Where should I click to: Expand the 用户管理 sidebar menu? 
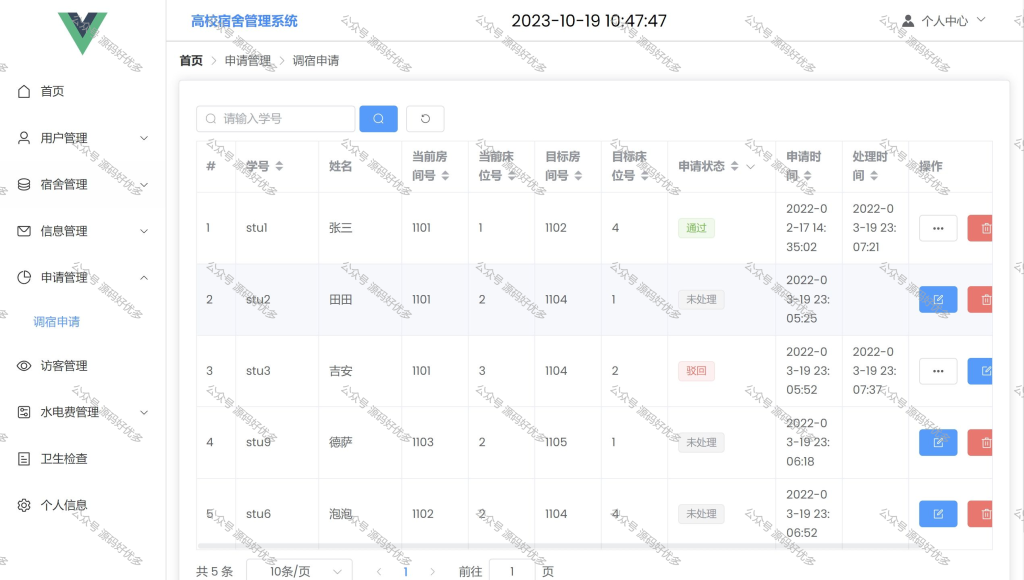pos(83,138)
